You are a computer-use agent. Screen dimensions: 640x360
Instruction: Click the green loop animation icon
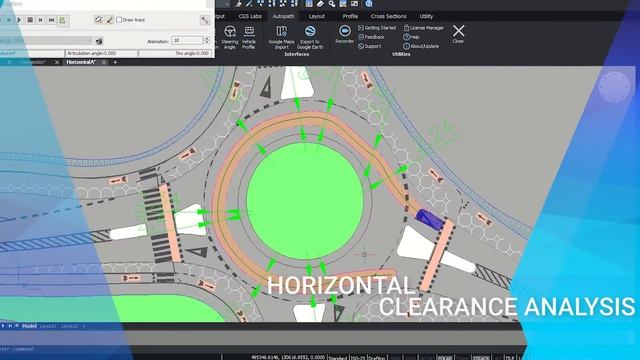click(x=62, y=20)
